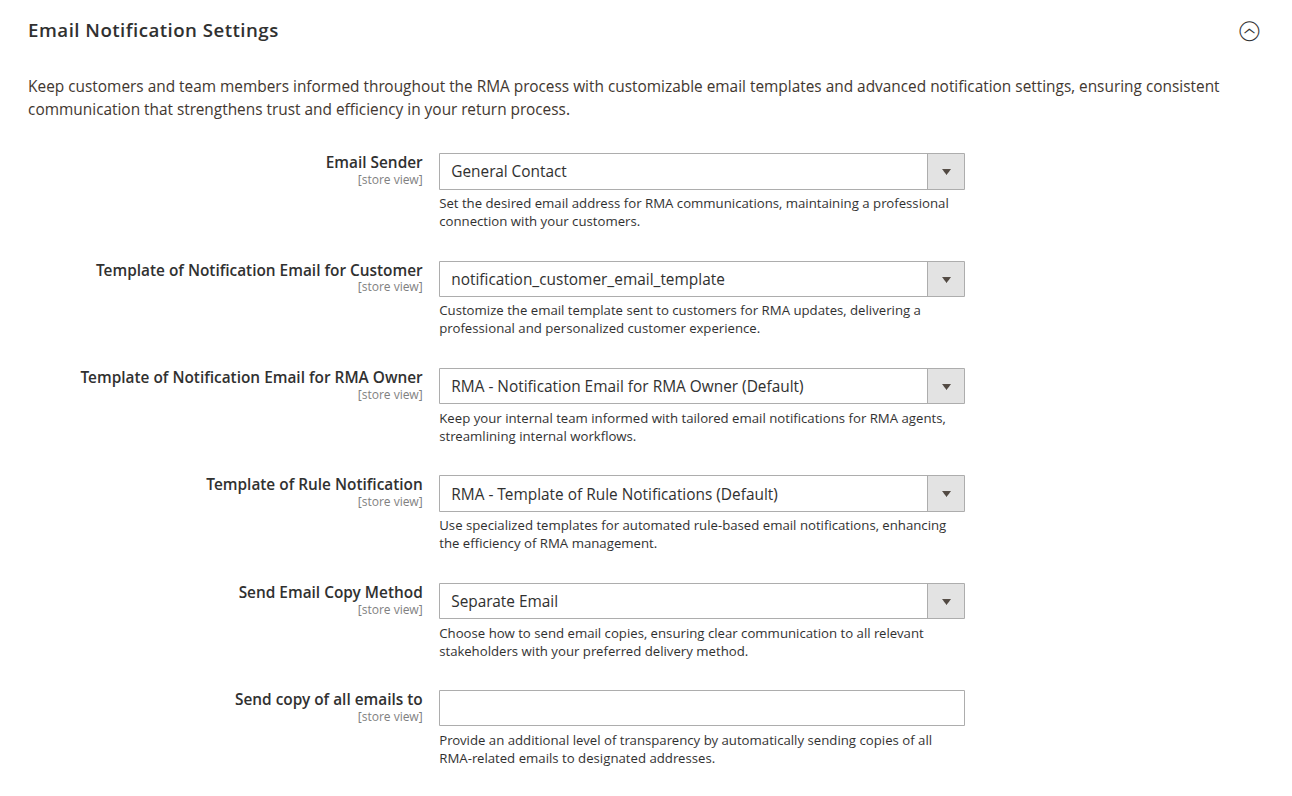The image size is (1292, 796).
Task: Collapse the Email Notification Settings section chevron
Action: (1249, 31)
